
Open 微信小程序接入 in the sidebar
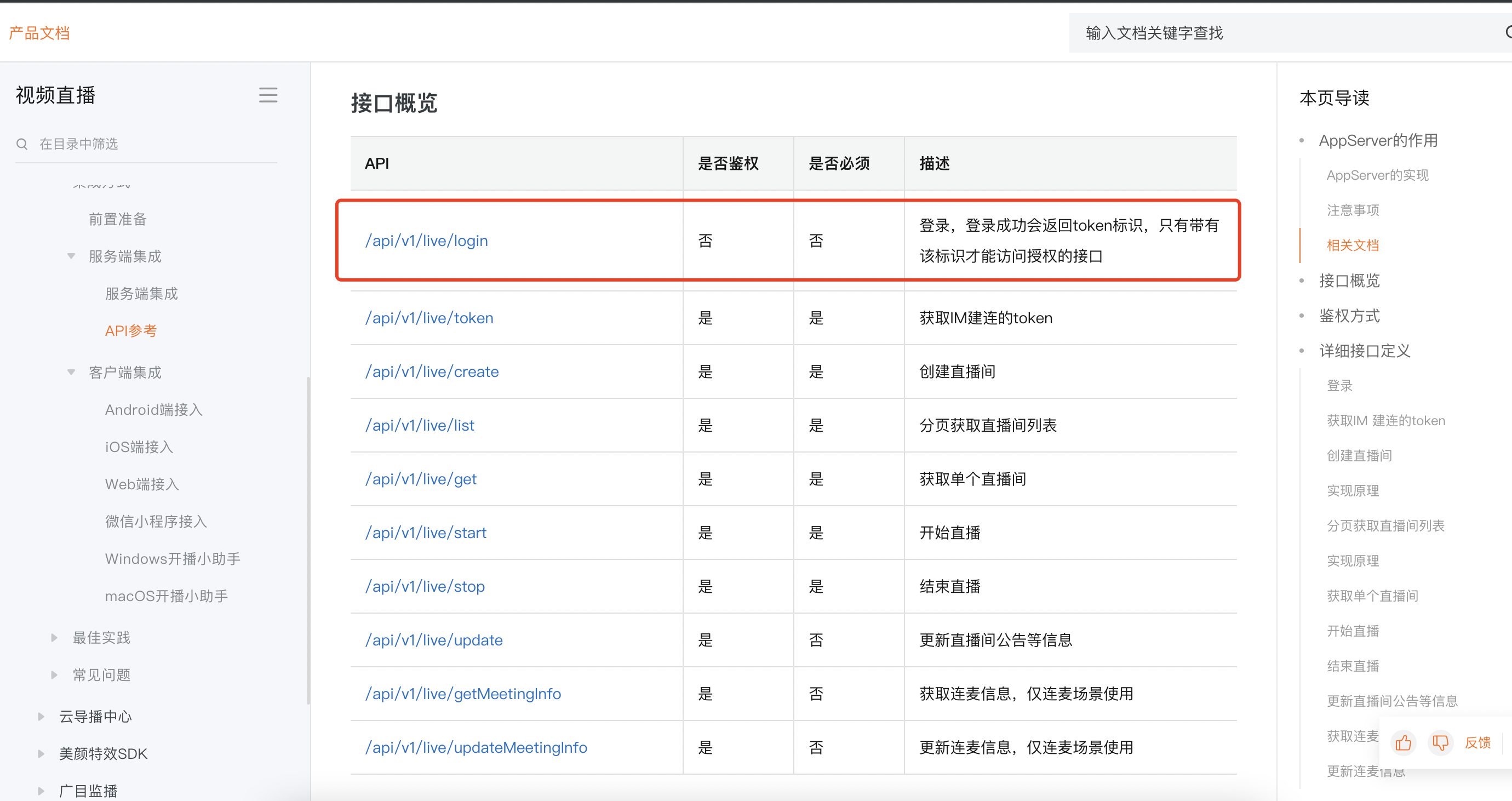(x=156, y=521)
